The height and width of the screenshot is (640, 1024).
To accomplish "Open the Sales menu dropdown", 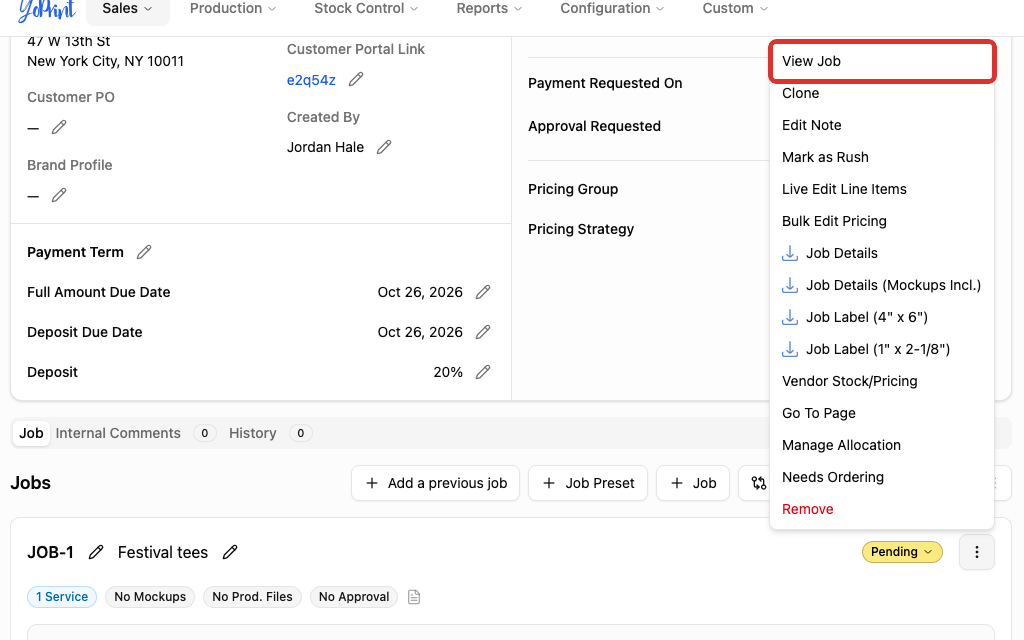I will 127,8.
